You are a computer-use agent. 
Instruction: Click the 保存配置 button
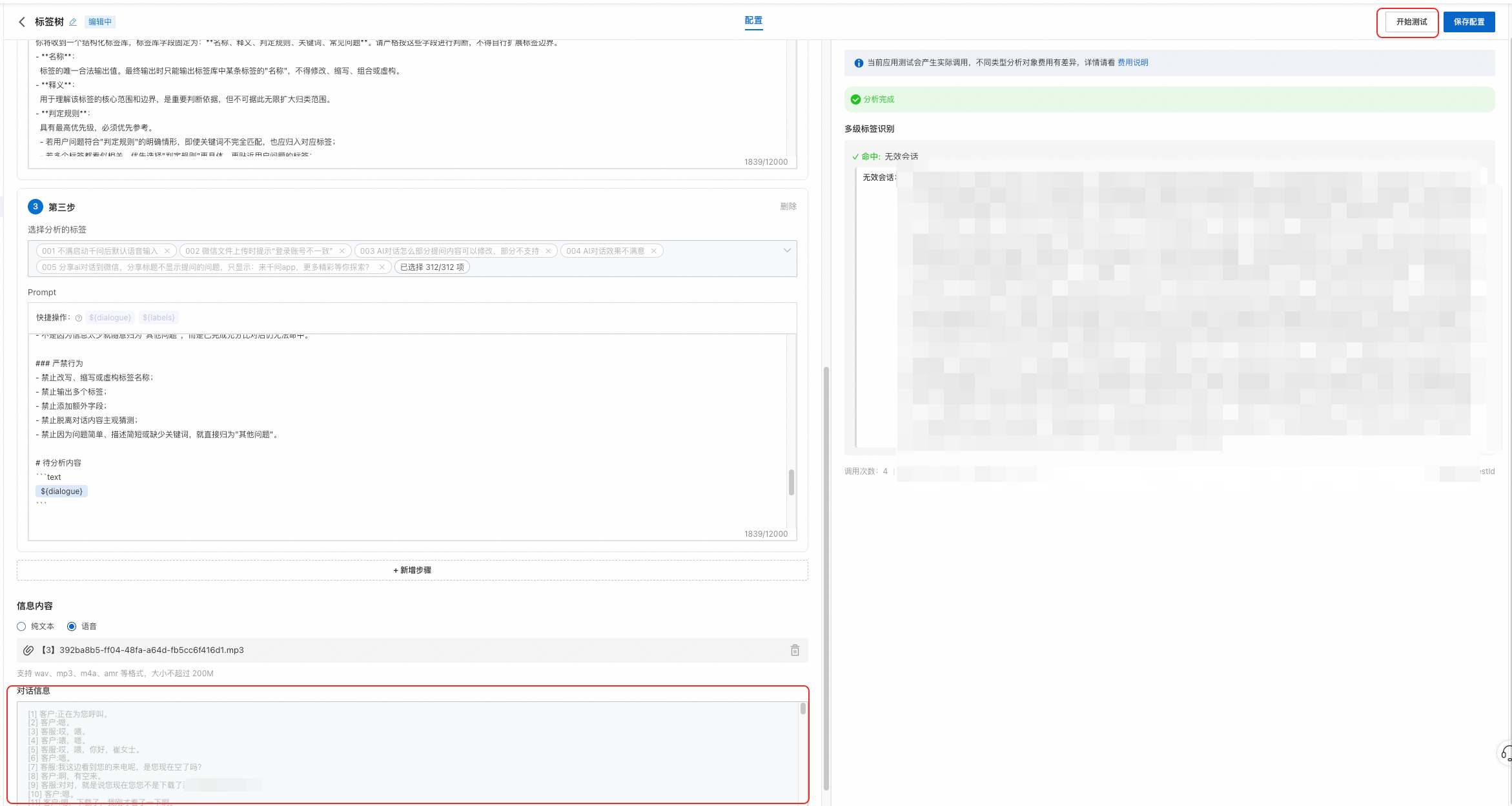(1469, 22)
